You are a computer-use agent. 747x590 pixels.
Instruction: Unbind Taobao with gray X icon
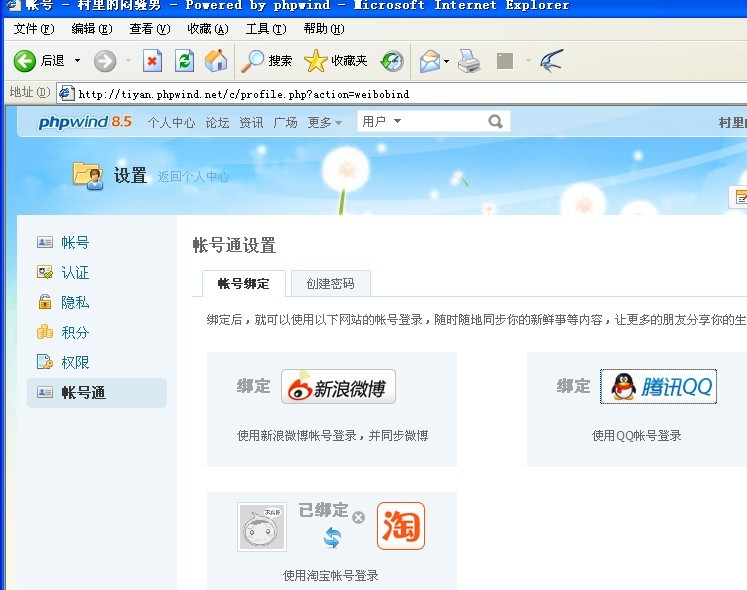tap(359, 517)
